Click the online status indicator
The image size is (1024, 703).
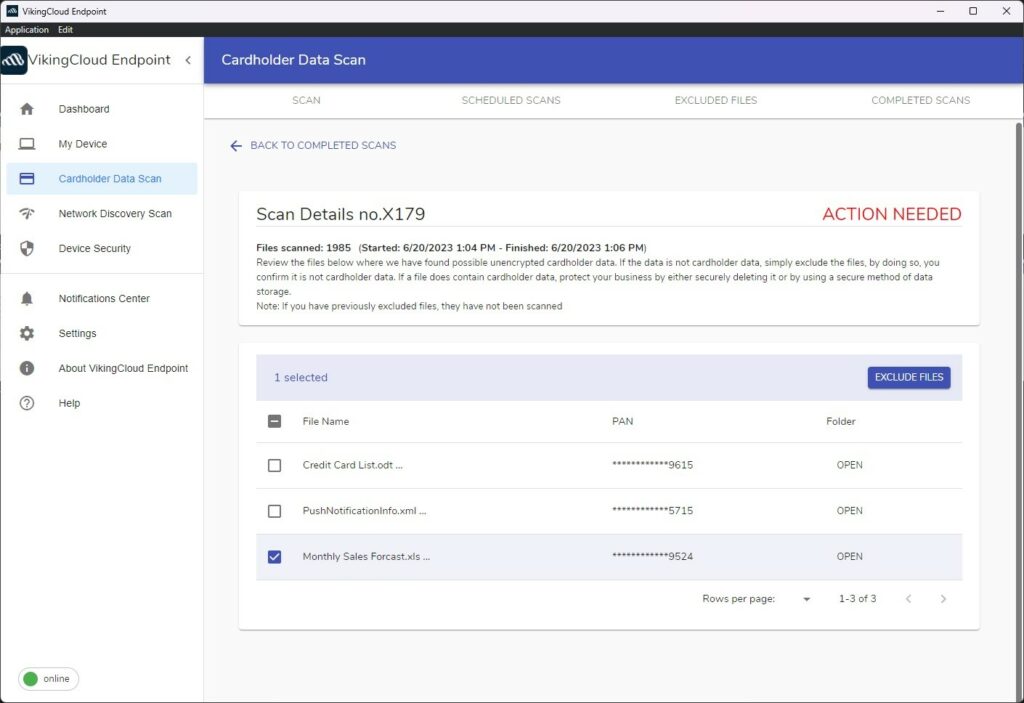click(x=47, y=678)
